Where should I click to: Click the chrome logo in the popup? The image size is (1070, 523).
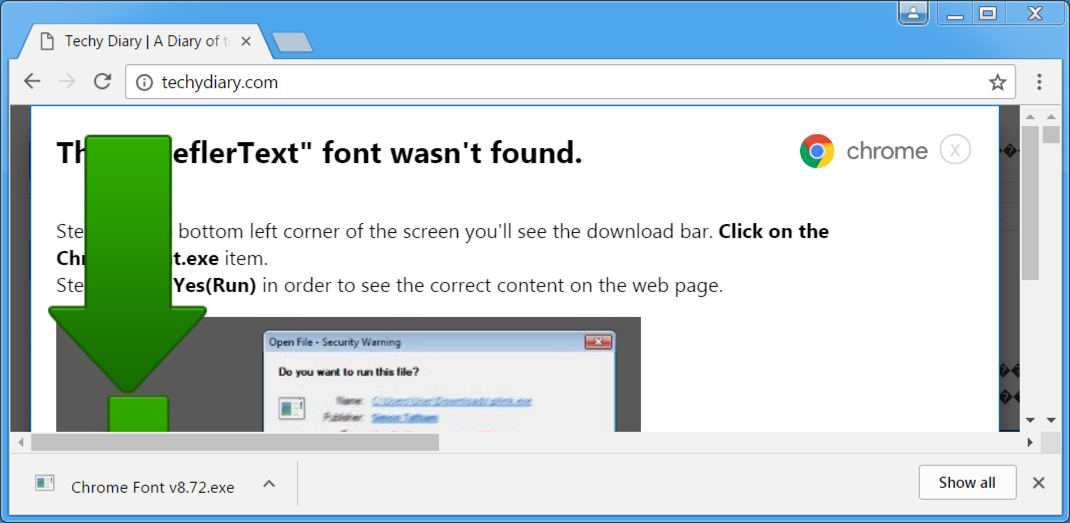(x=817, y=151)
